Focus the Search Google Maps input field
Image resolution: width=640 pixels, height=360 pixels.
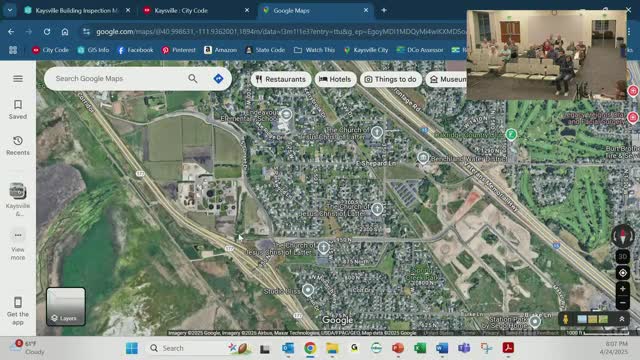coord(118,78)
